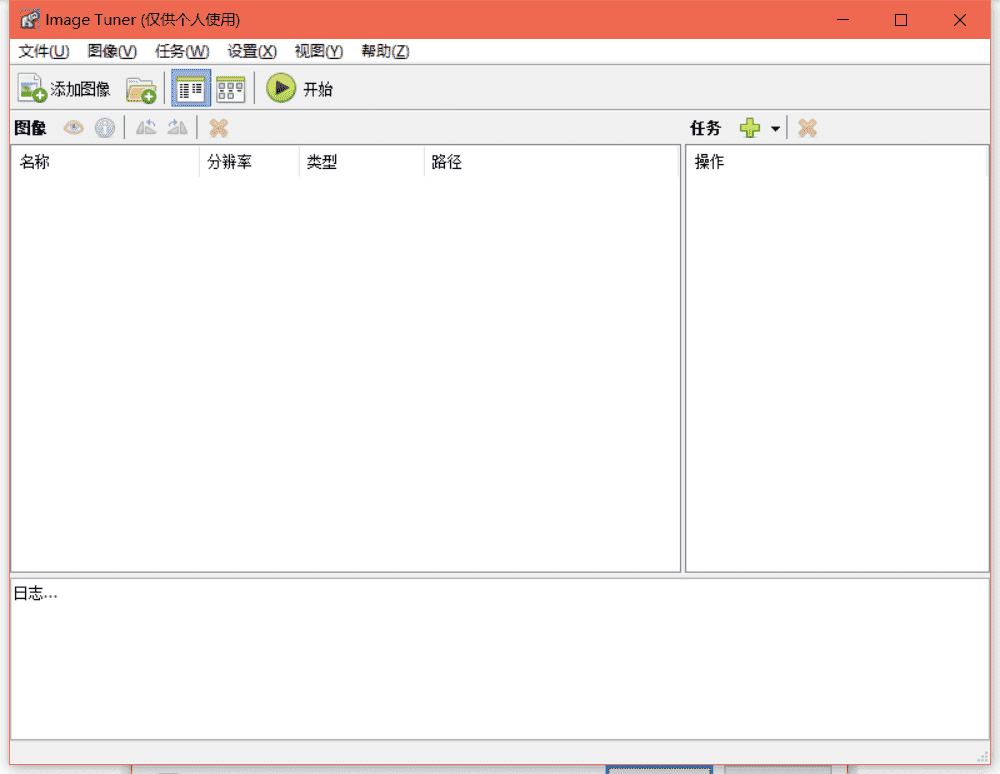Sort by the 名称 column header
1000x774 pixels.
[x=105, y=162]
